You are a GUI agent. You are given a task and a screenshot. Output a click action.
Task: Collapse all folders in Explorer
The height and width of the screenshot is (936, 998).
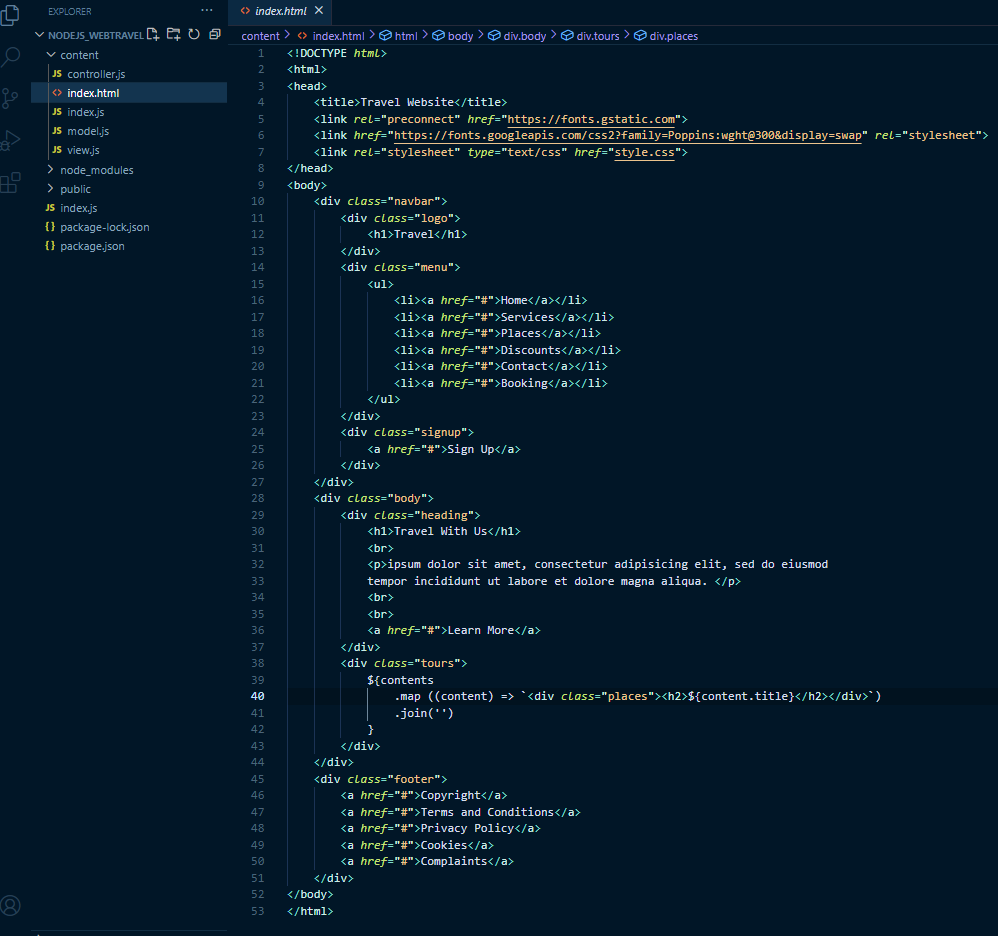215,34
